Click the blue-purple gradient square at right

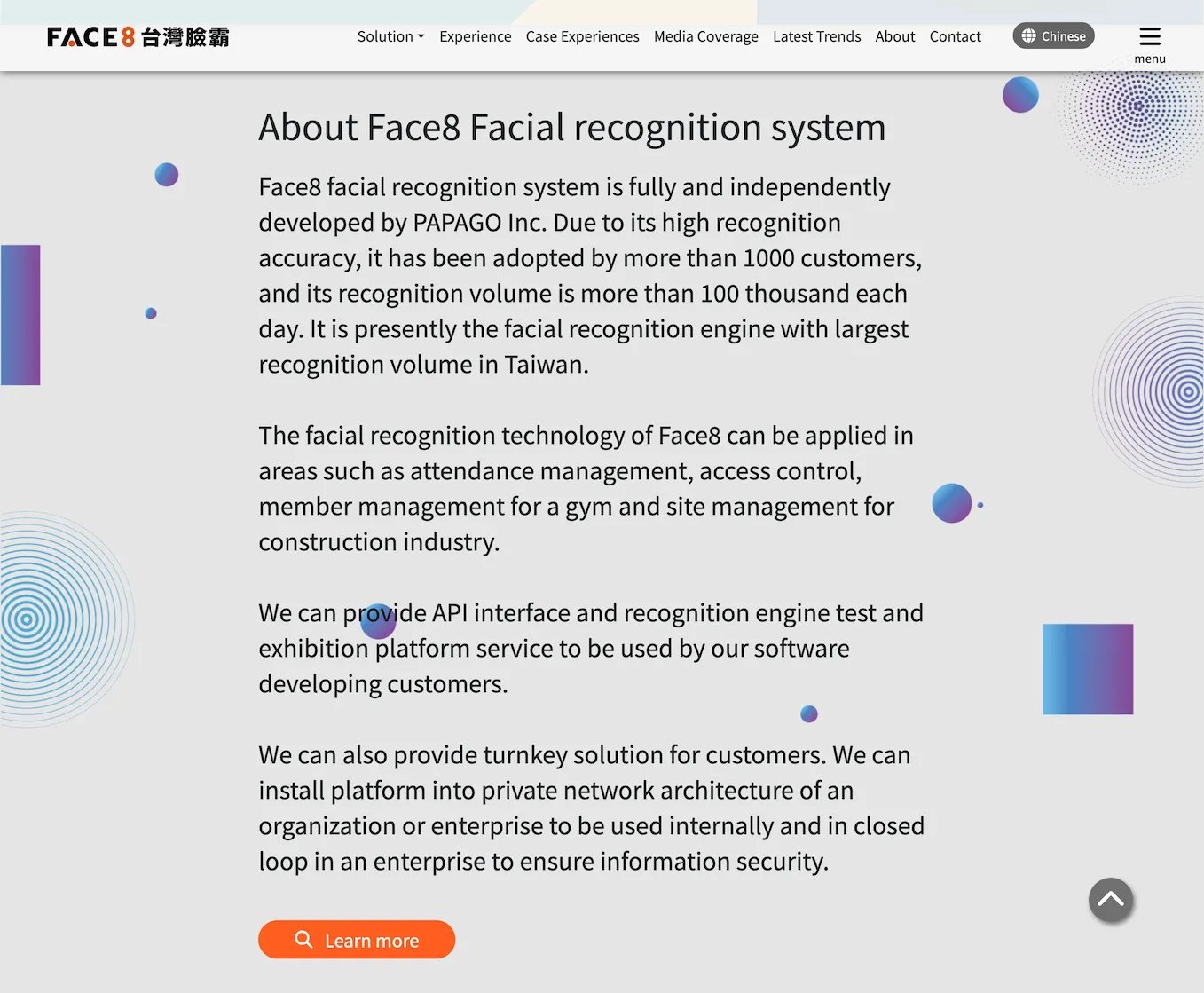click(x=1087, y=669)
